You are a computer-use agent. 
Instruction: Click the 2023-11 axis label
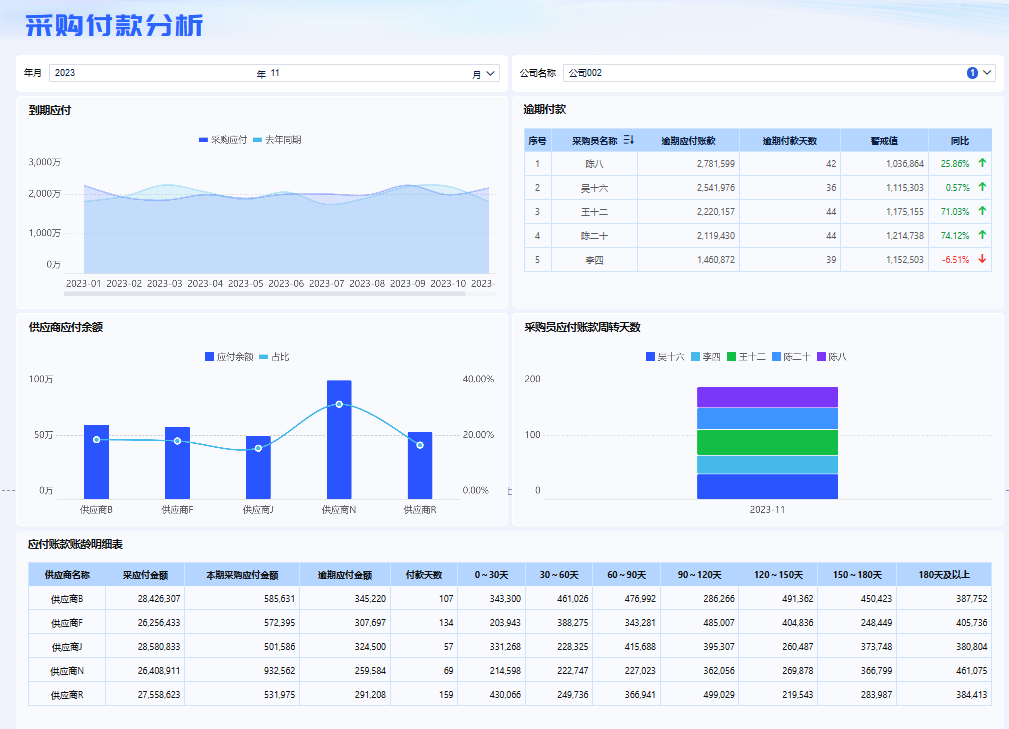point(767,510)
